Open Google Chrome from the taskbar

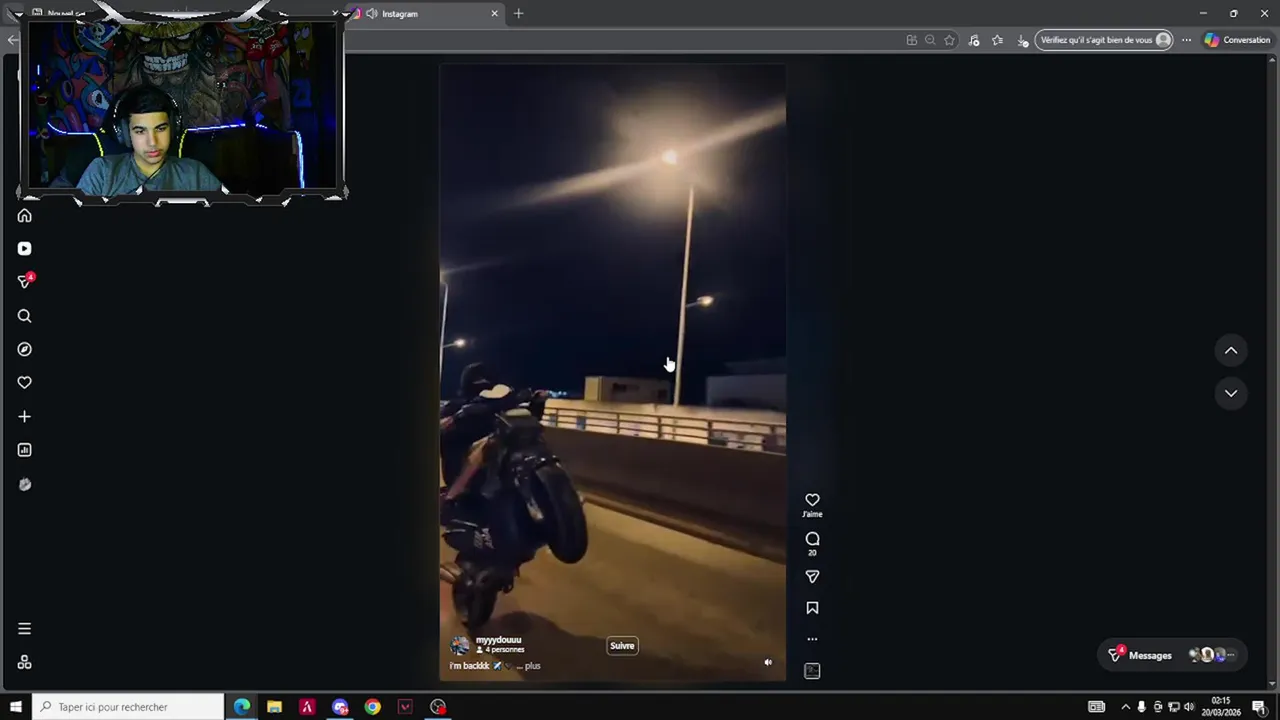click(372, 707)
